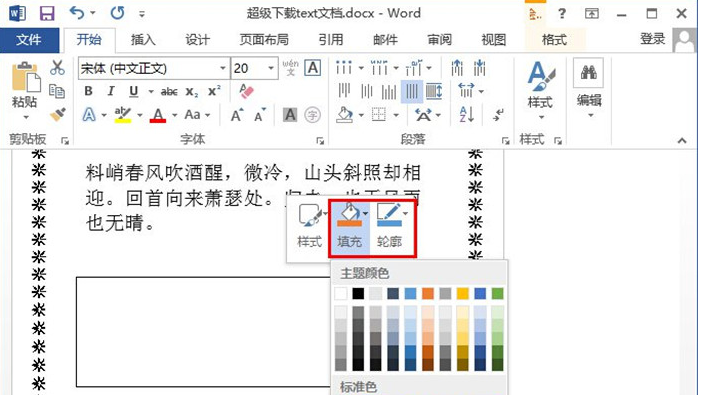Click the user account avatar
715x395 pixels.
(684, 40)
